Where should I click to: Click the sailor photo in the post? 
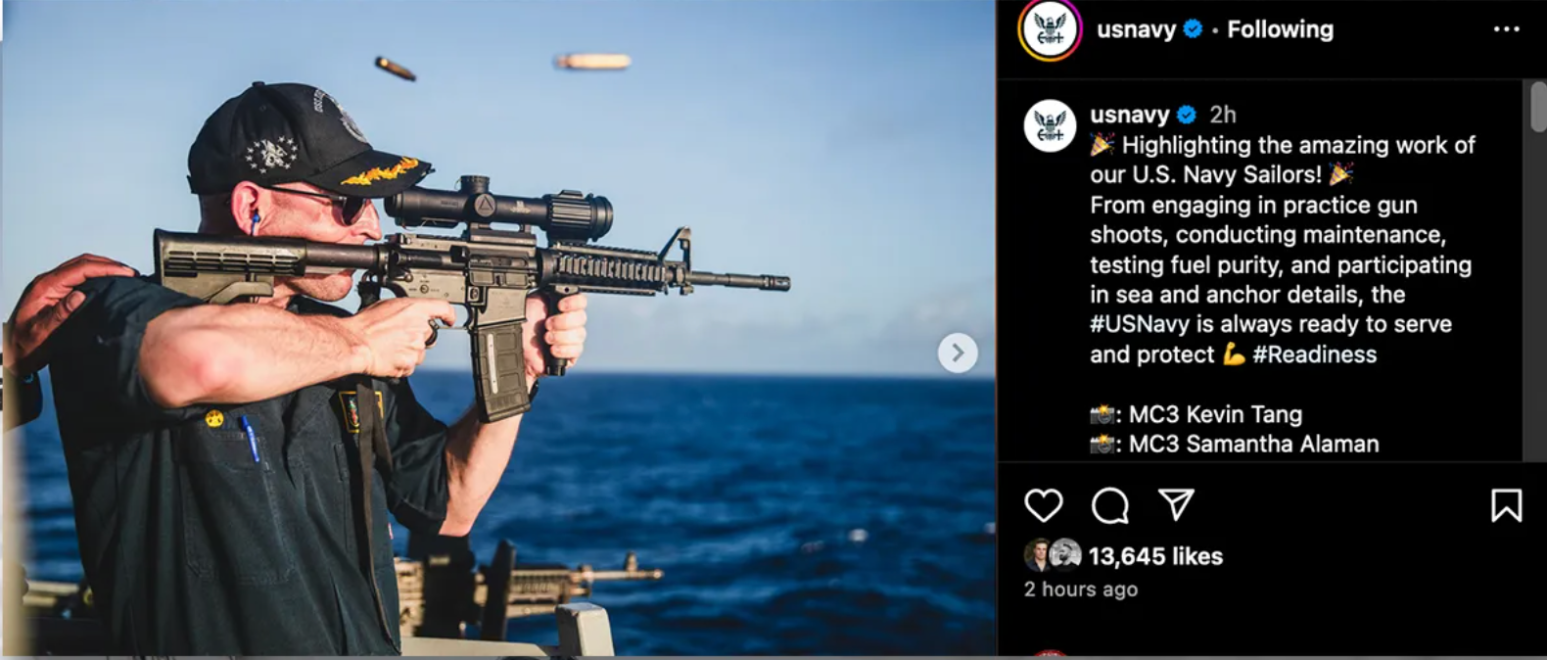pyautogui.click(x=498, y=328)
